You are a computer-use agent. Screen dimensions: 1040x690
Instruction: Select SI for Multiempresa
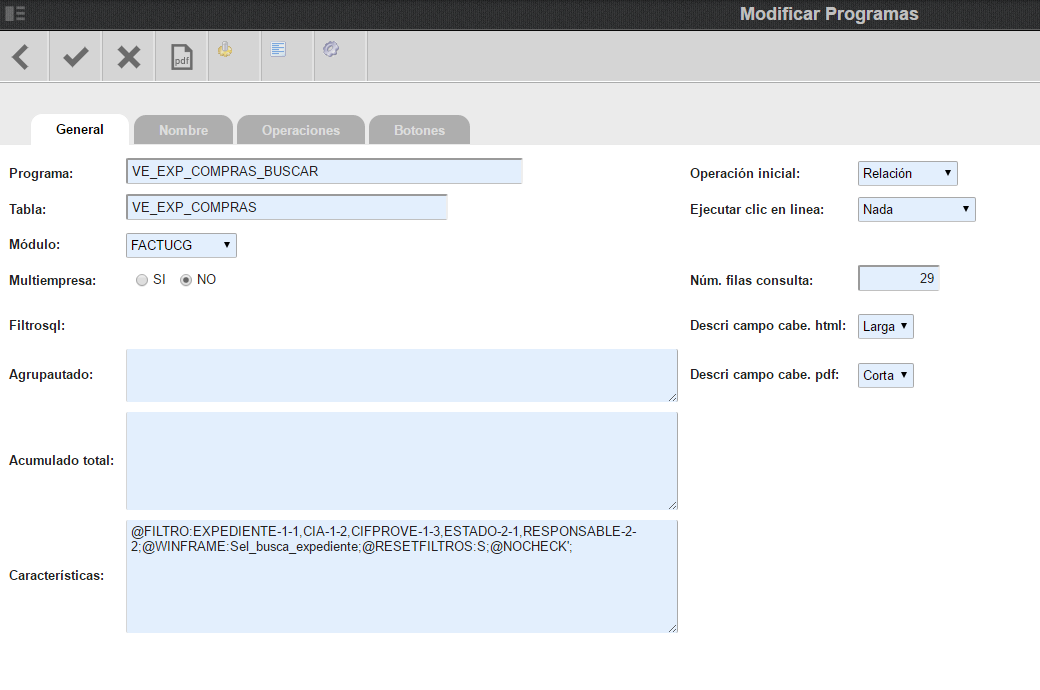[x=141, y=280]
